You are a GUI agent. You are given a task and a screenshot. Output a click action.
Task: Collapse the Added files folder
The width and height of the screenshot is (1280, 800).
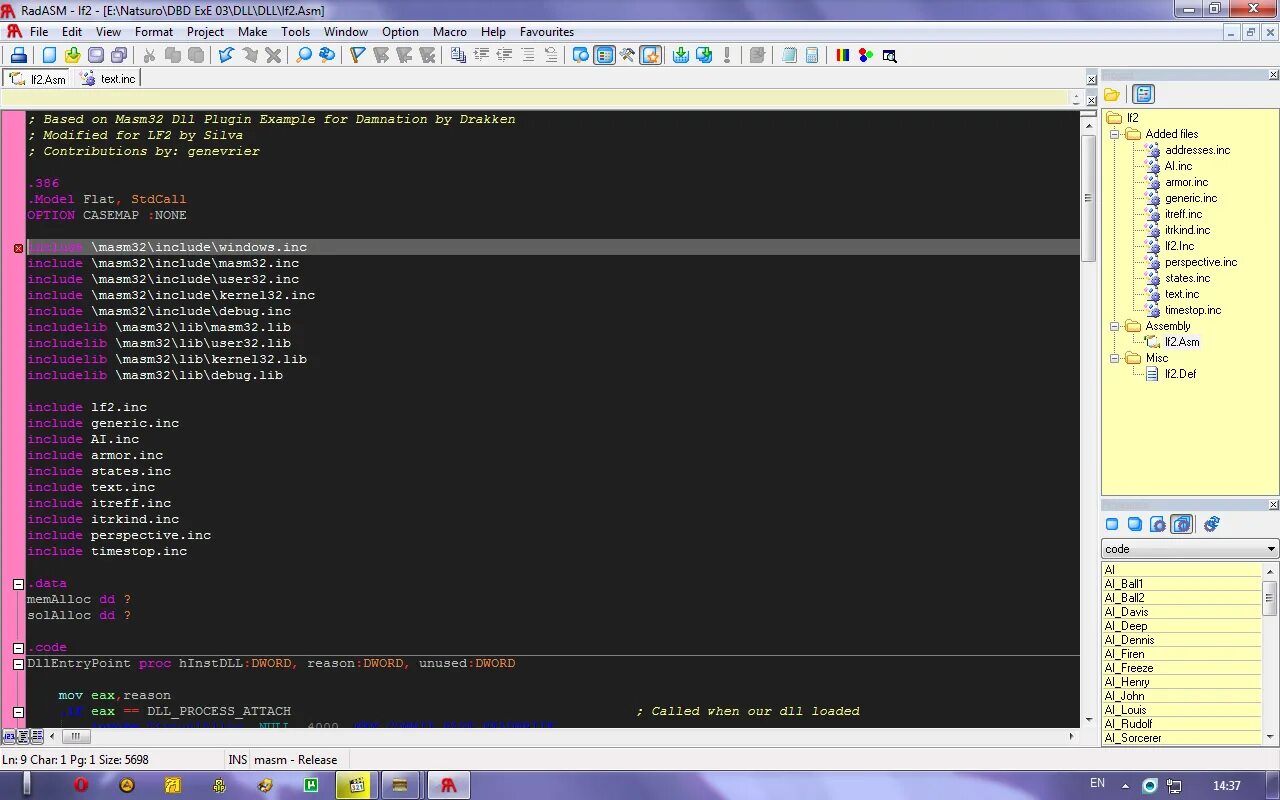(x=1115, y=134)
